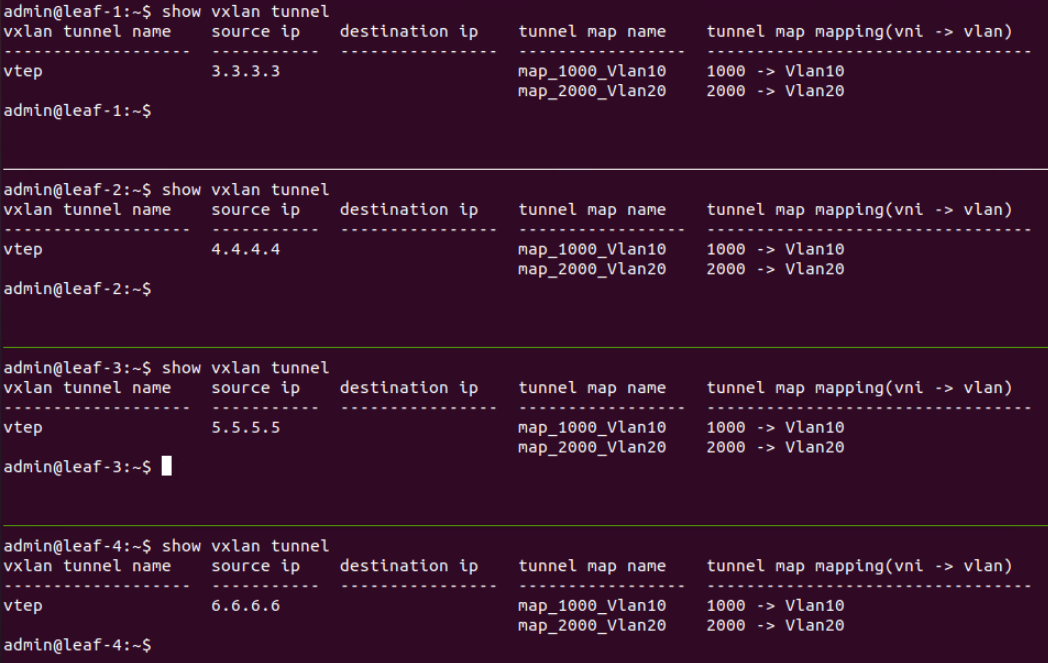The image size is (1048, 663).
Task: Click map_2000_Vlan20 in the leaf-2 pane
Action: click(592, 270)
